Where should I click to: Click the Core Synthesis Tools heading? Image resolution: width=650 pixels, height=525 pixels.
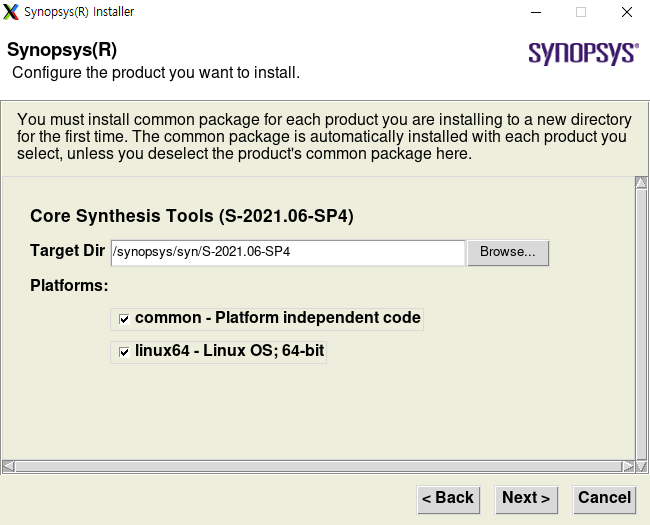[192, 216]
